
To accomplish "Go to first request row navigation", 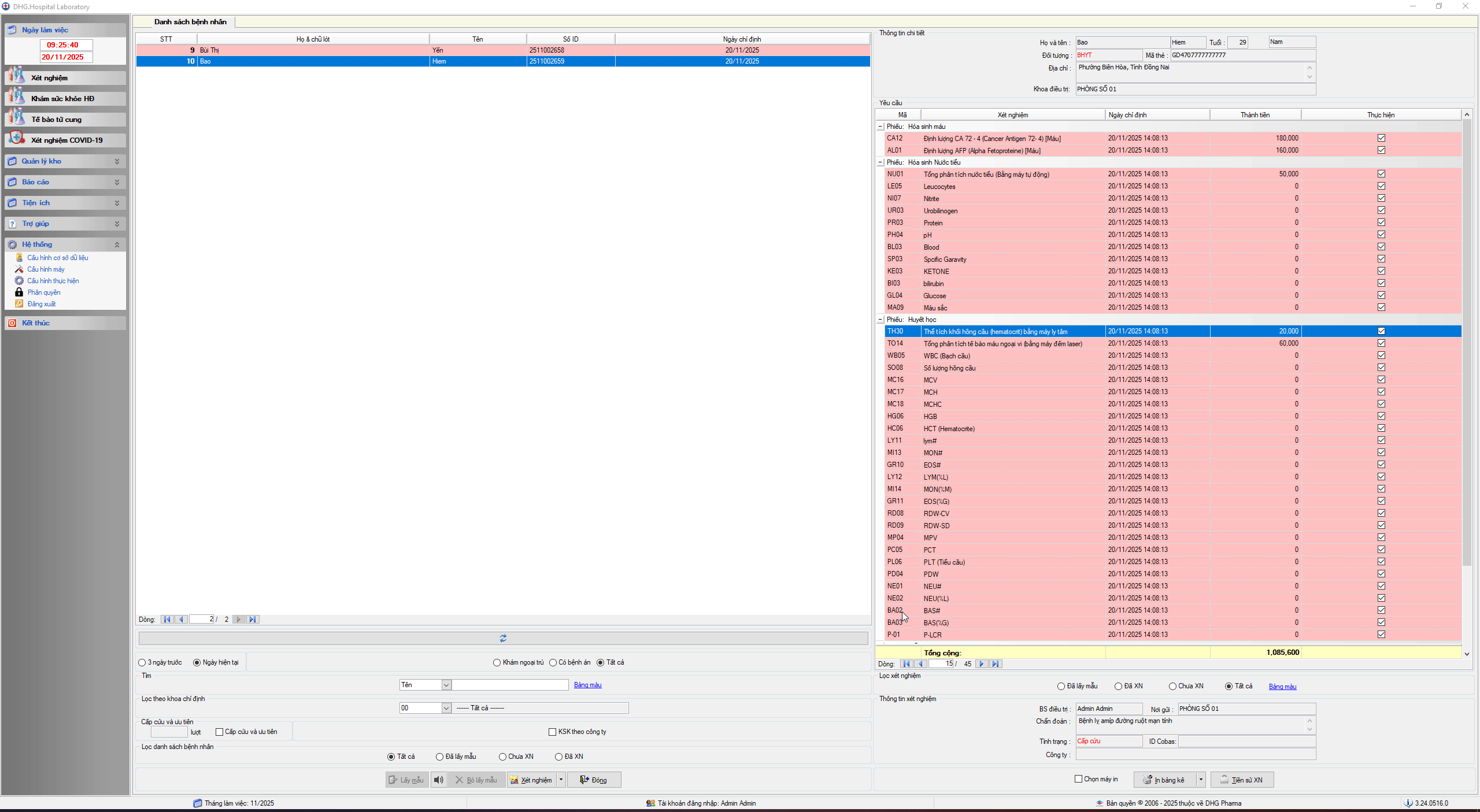I will point(906,663).
